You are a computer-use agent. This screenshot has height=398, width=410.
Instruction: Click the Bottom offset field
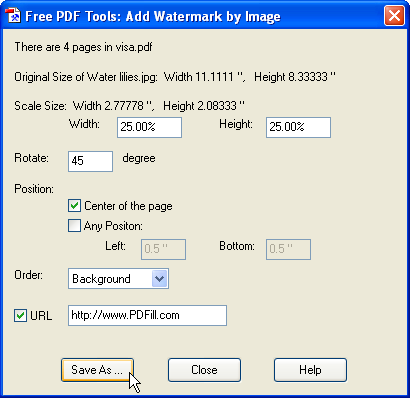point(288,249)
